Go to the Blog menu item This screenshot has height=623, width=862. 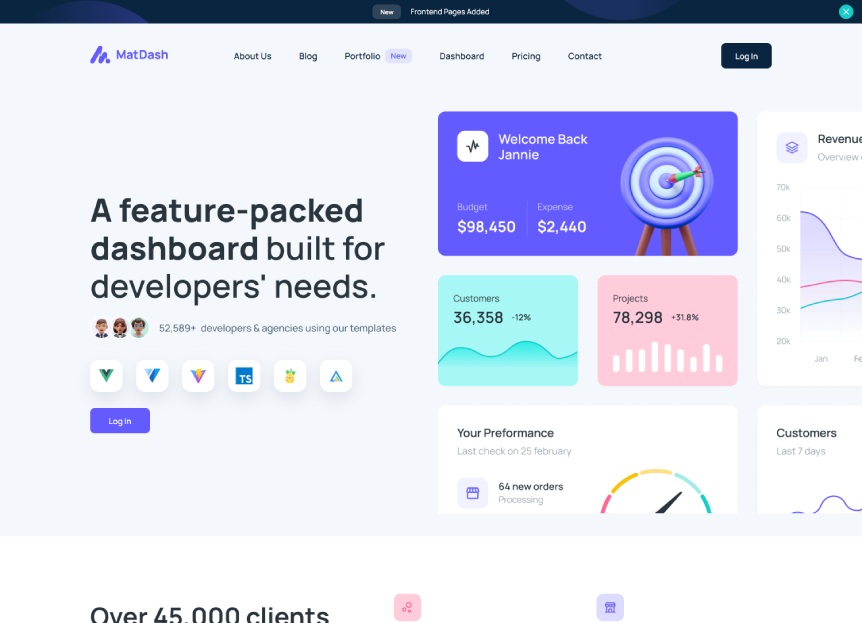pyautogui.click(x=308, y=56)
